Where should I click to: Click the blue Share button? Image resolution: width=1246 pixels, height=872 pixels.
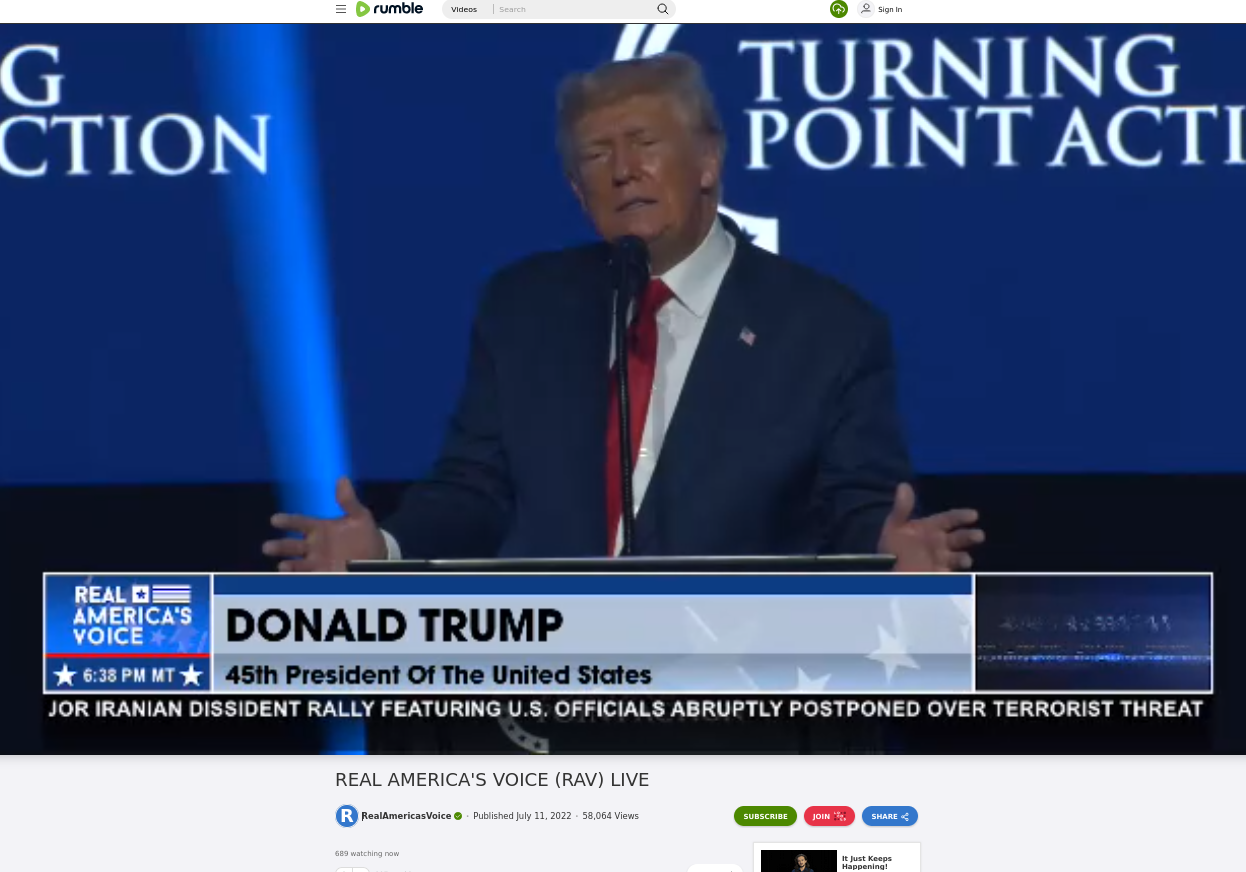(x=890, y=816)
